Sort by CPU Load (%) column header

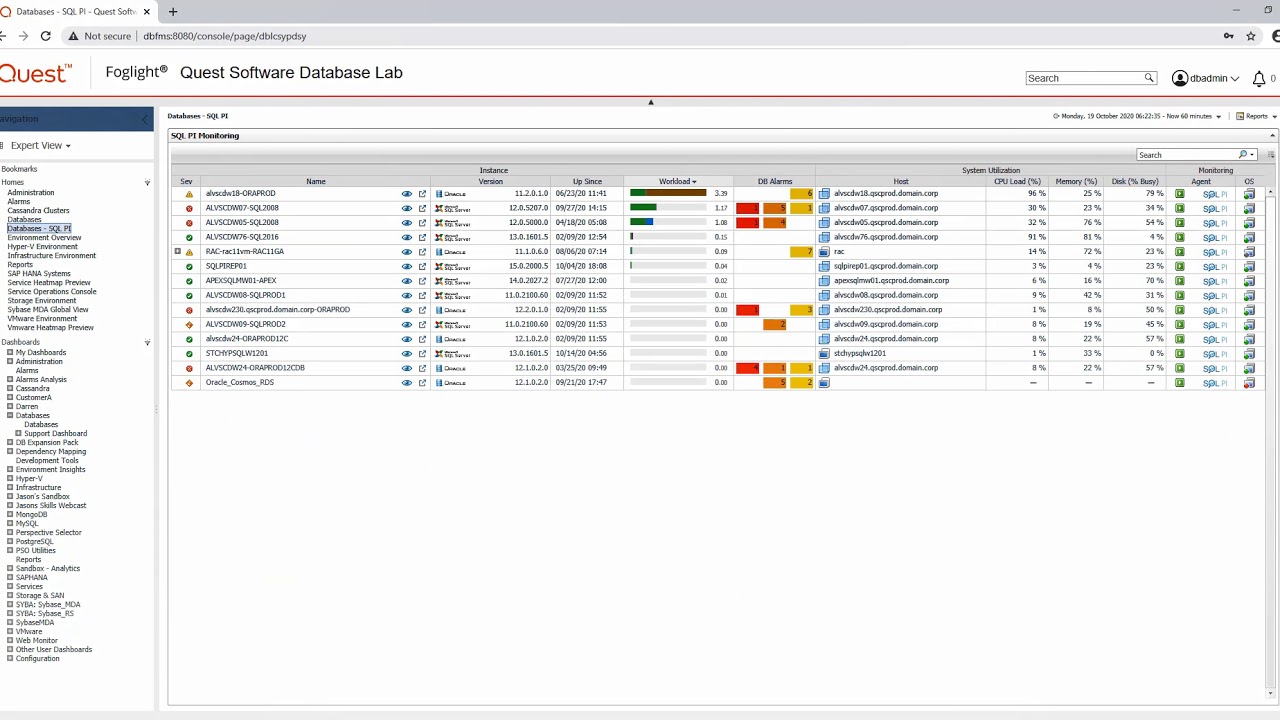[x=1017, y=182]
